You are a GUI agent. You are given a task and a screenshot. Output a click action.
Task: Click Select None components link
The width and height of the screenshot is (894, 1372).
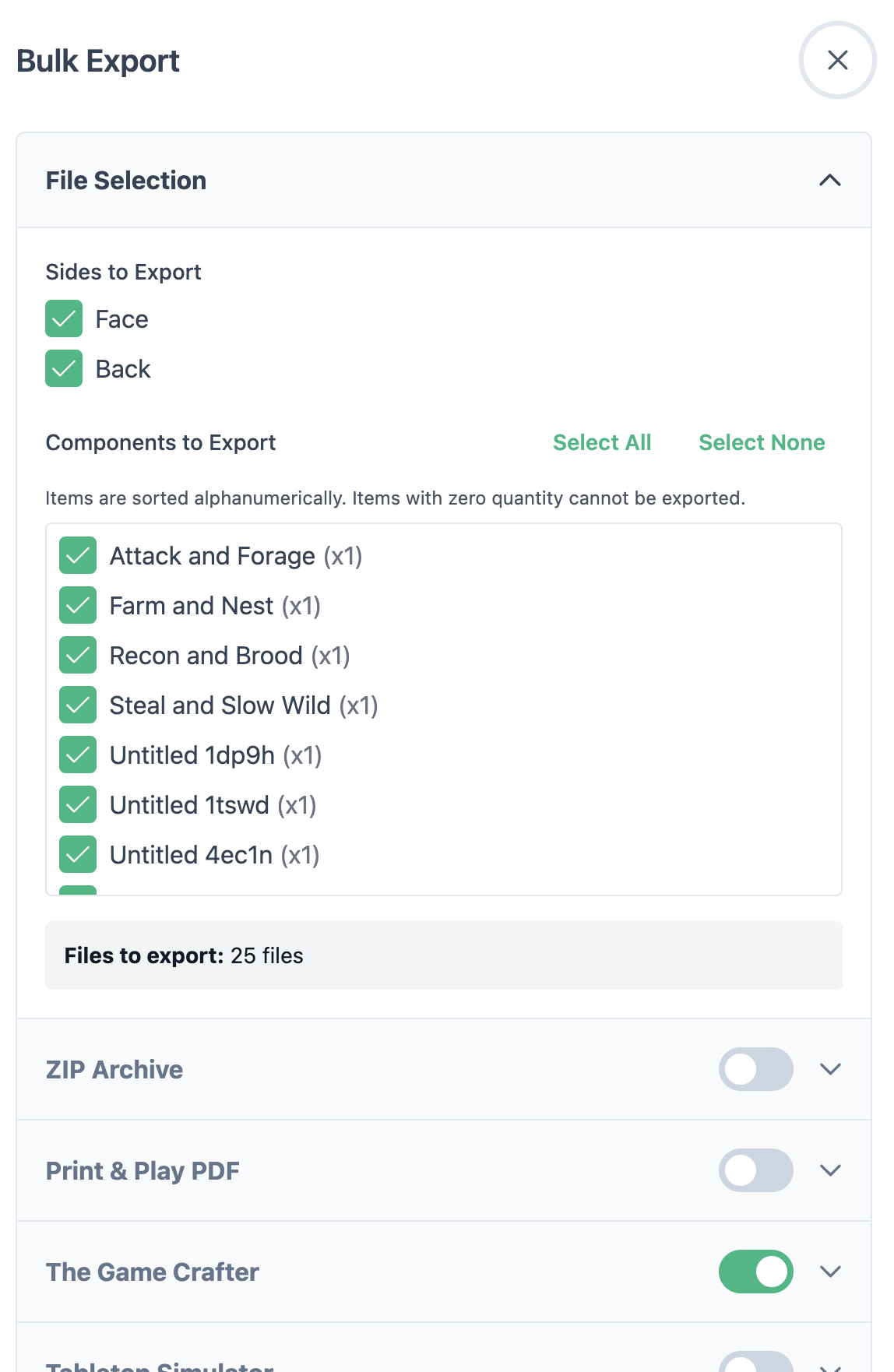point(761,442)
